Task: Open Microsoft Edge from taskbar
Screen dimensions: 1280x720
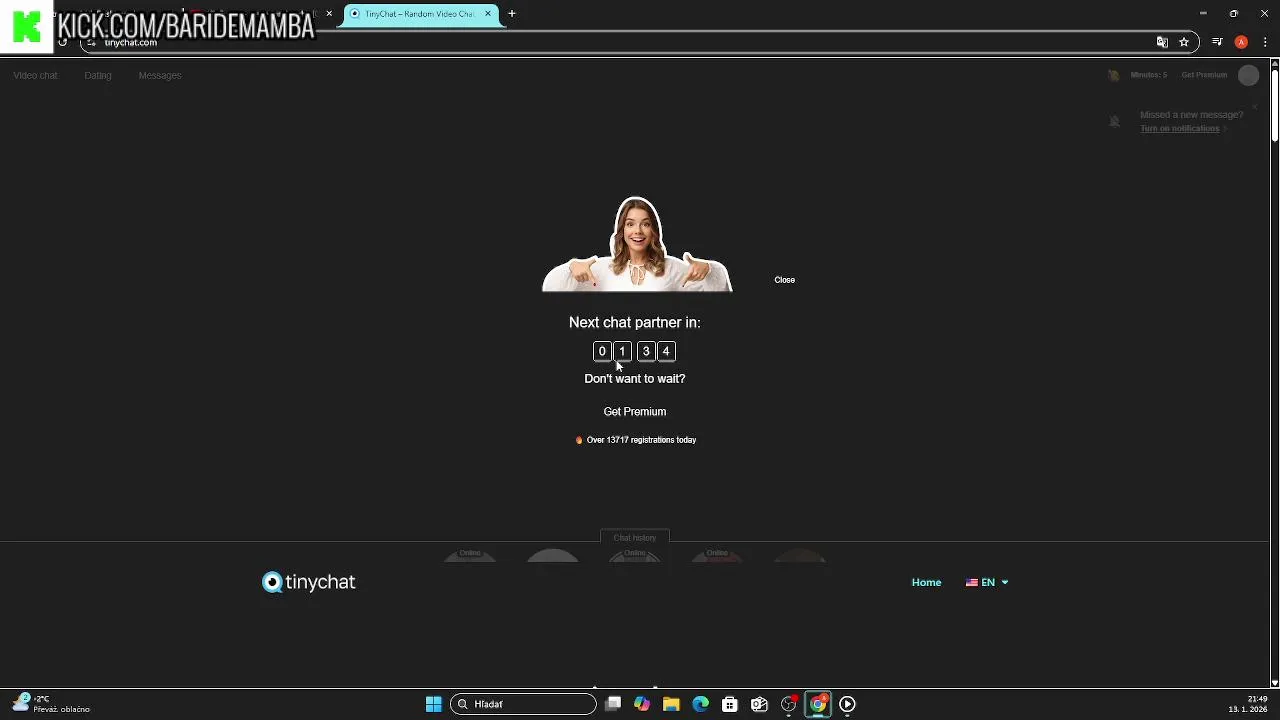Action: 700,704
